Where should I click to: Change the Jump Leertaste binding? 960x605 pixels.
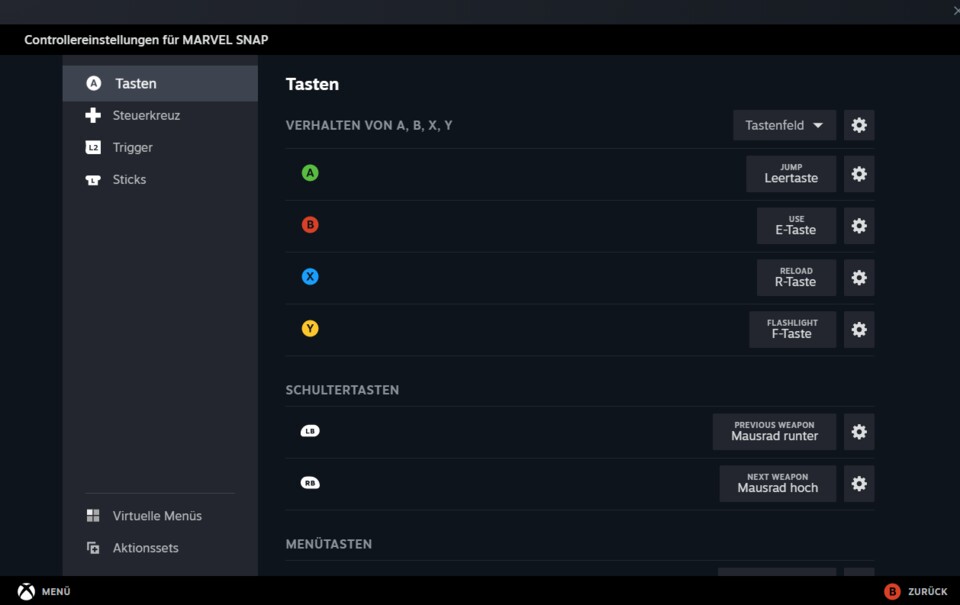pos(791,174)
